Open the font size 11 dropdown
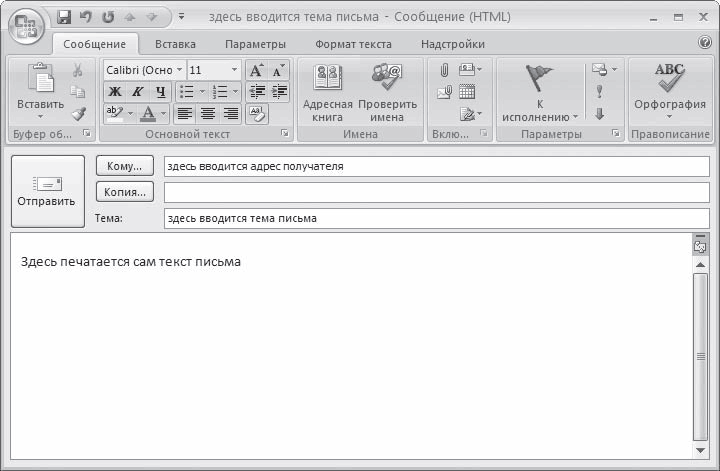 coord(234,70)
